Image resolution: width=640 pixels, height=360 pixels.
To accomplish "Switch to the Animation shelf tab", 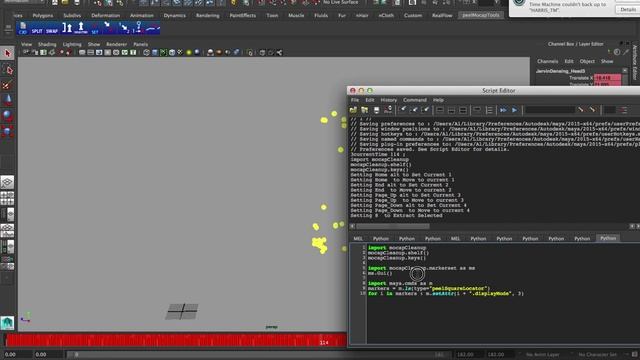I will click(x=142, y=16).
